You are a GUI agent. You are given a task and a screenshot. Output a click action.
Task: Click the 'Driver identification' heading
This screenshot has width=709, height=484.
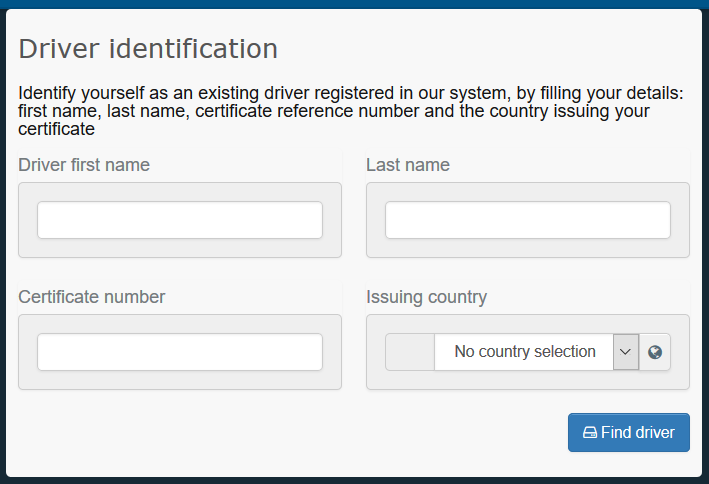tap(148, 49)
